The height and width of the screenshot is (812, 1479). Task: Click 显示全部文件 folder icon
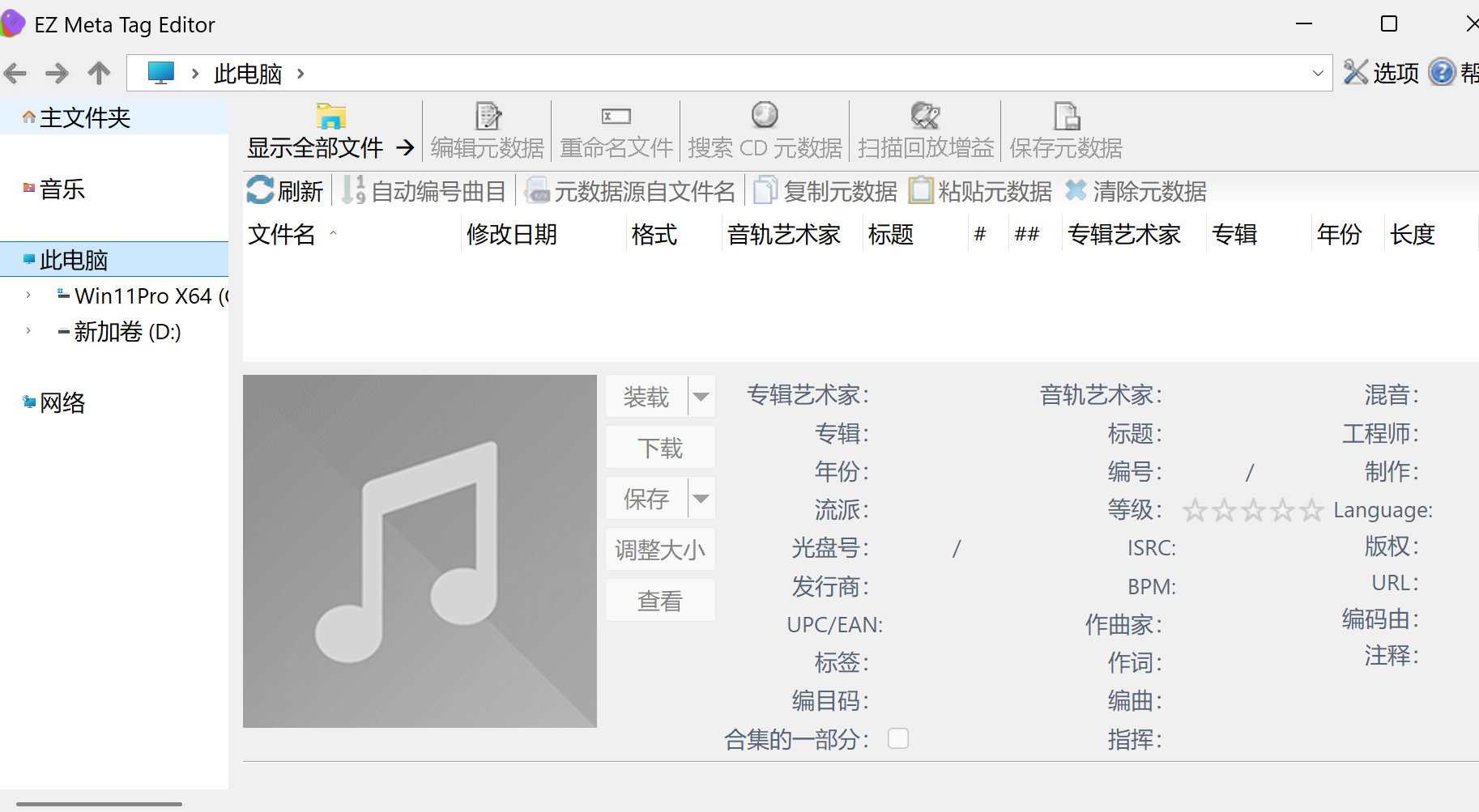(331, 117)
